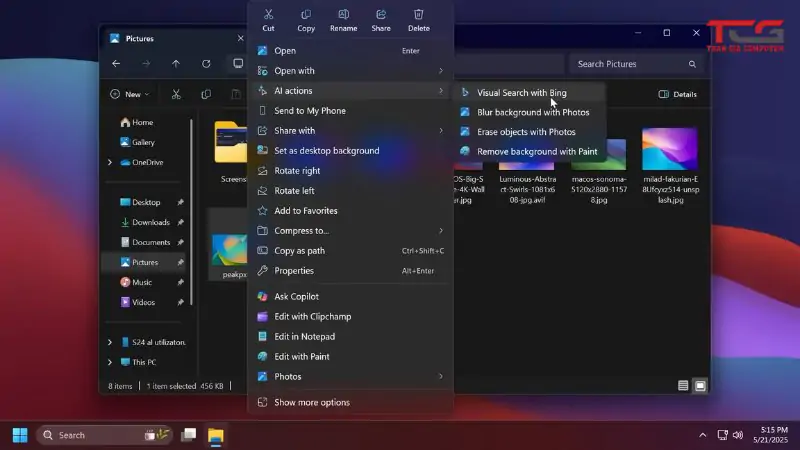Switch to list details view icon

(683, 386)
